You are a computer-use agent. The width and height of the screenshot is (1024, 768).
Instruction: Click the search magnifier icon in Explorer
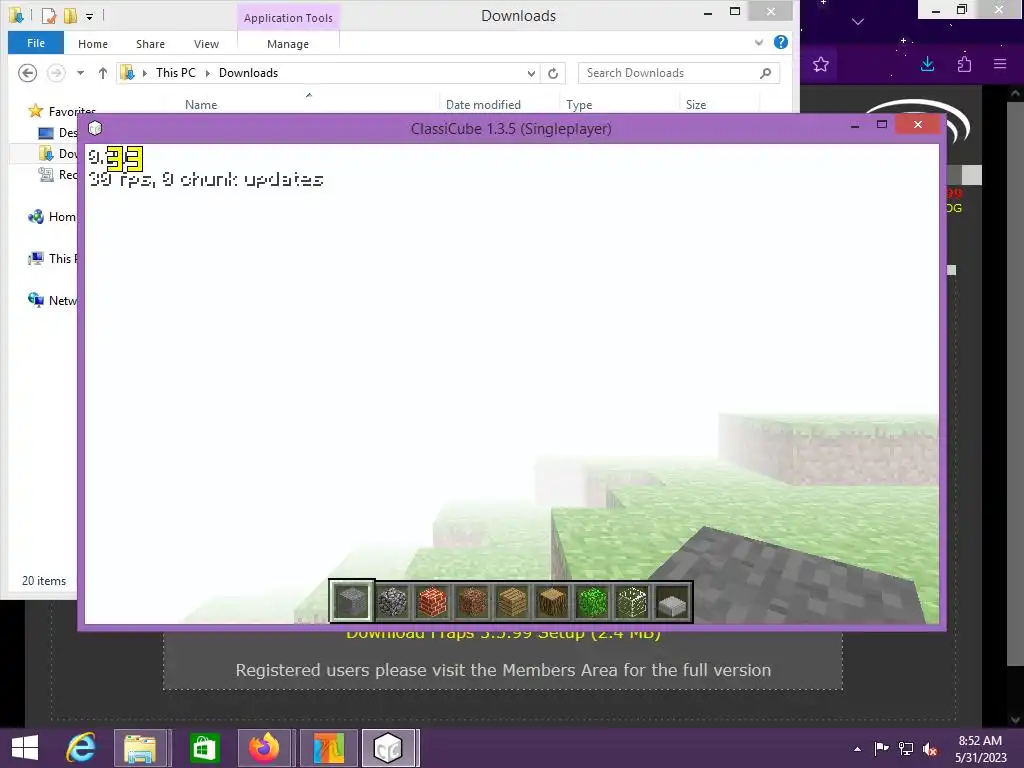[765, 73]
